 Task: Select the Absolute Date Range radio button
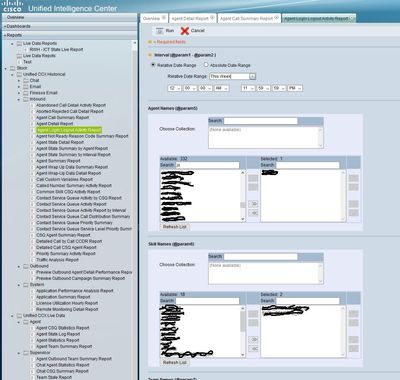[206, 65]
